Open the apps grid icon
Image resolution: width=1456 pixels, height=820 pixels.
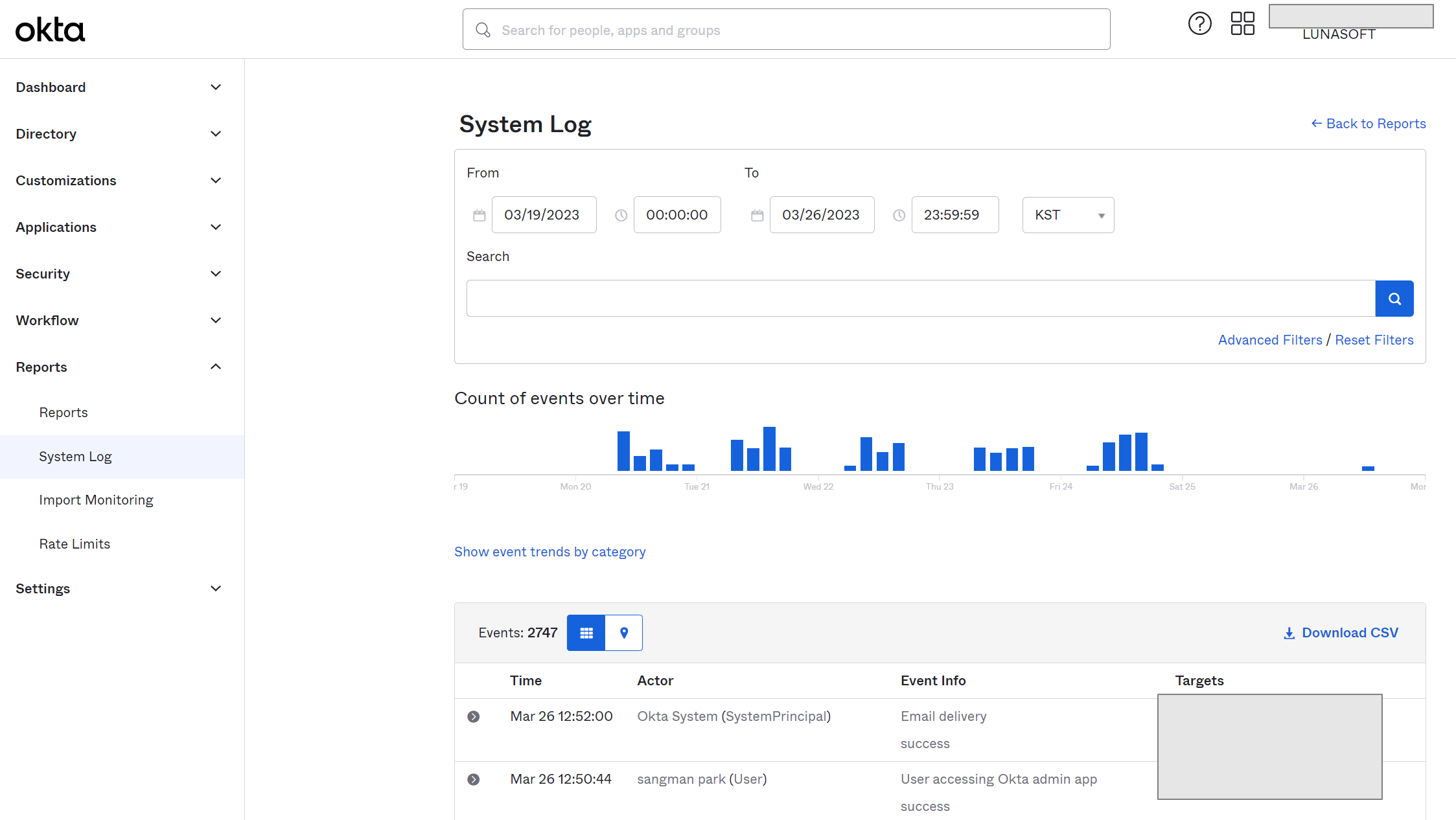(x=1242, y=24)
